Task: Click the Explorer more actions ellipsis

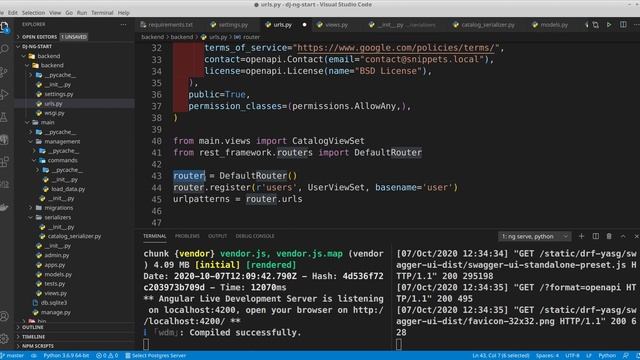Action: point(124,25)
